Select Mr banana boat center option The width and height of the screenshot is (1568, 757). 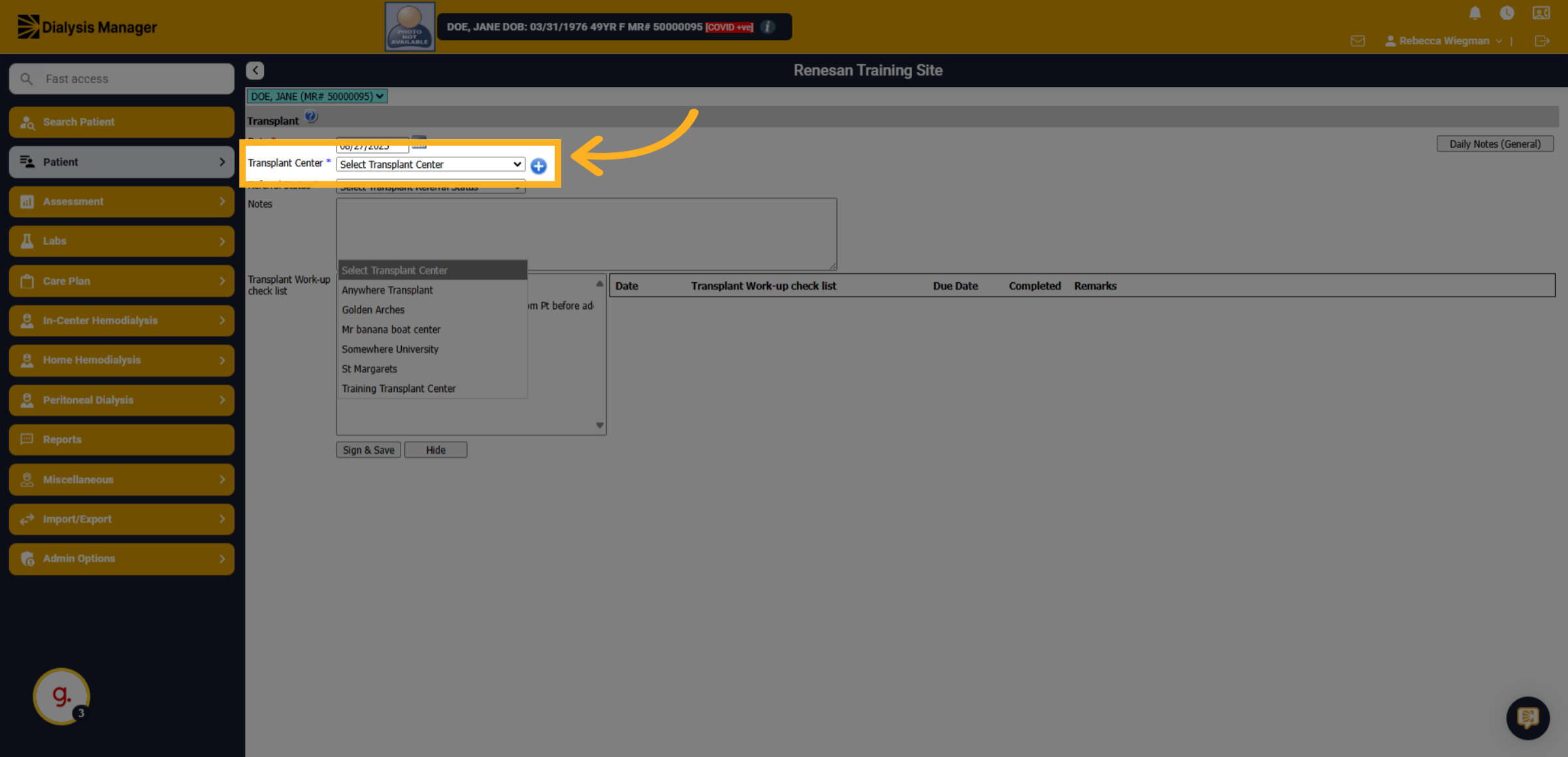[433, 329]
